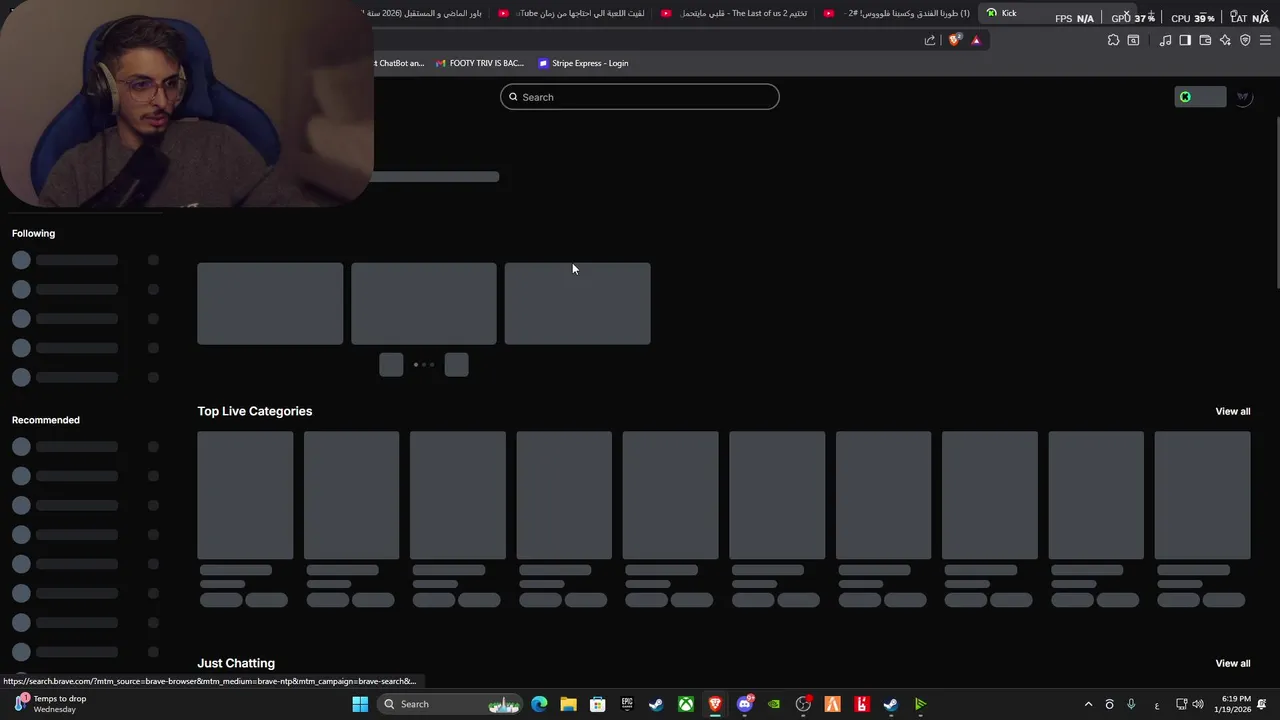The width and height of the screenshot is (1280, 720).
Task: Launch Epic Games from taskbar
Action: pyautogui.click(x=627, y=704)
